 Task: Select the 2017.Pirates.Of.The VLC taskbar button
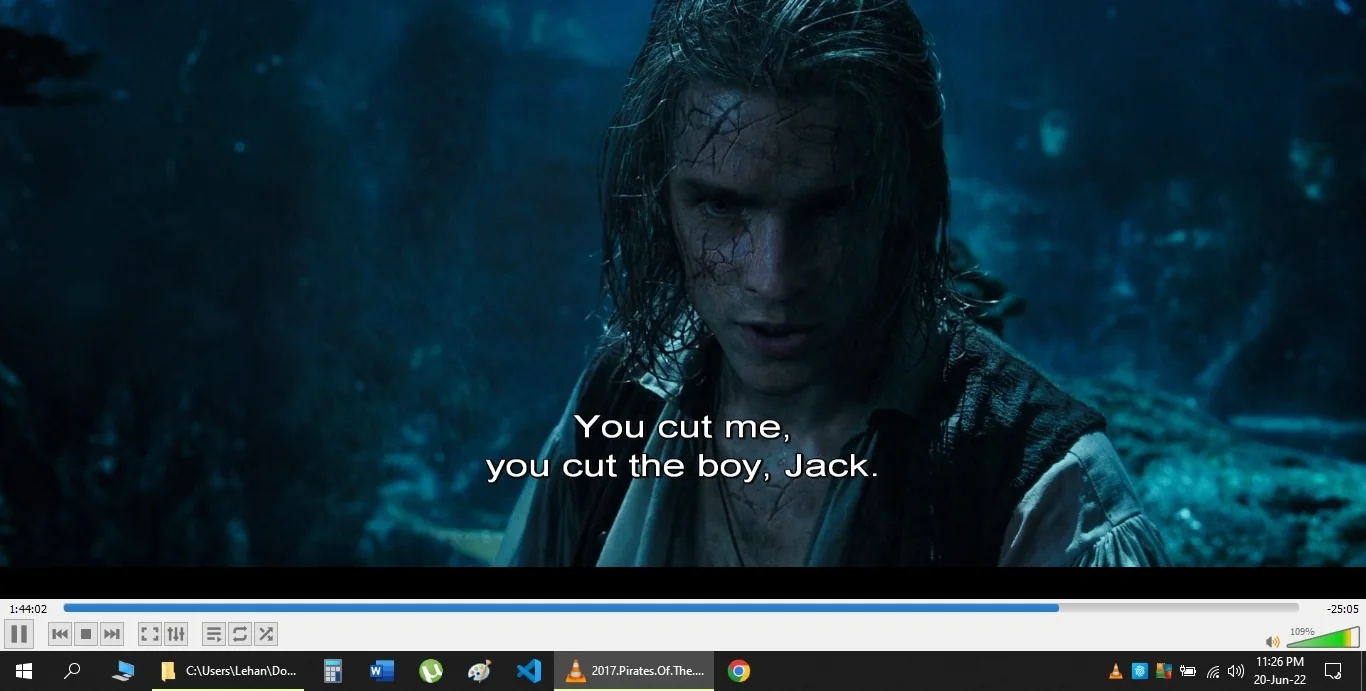click(634, 671)
